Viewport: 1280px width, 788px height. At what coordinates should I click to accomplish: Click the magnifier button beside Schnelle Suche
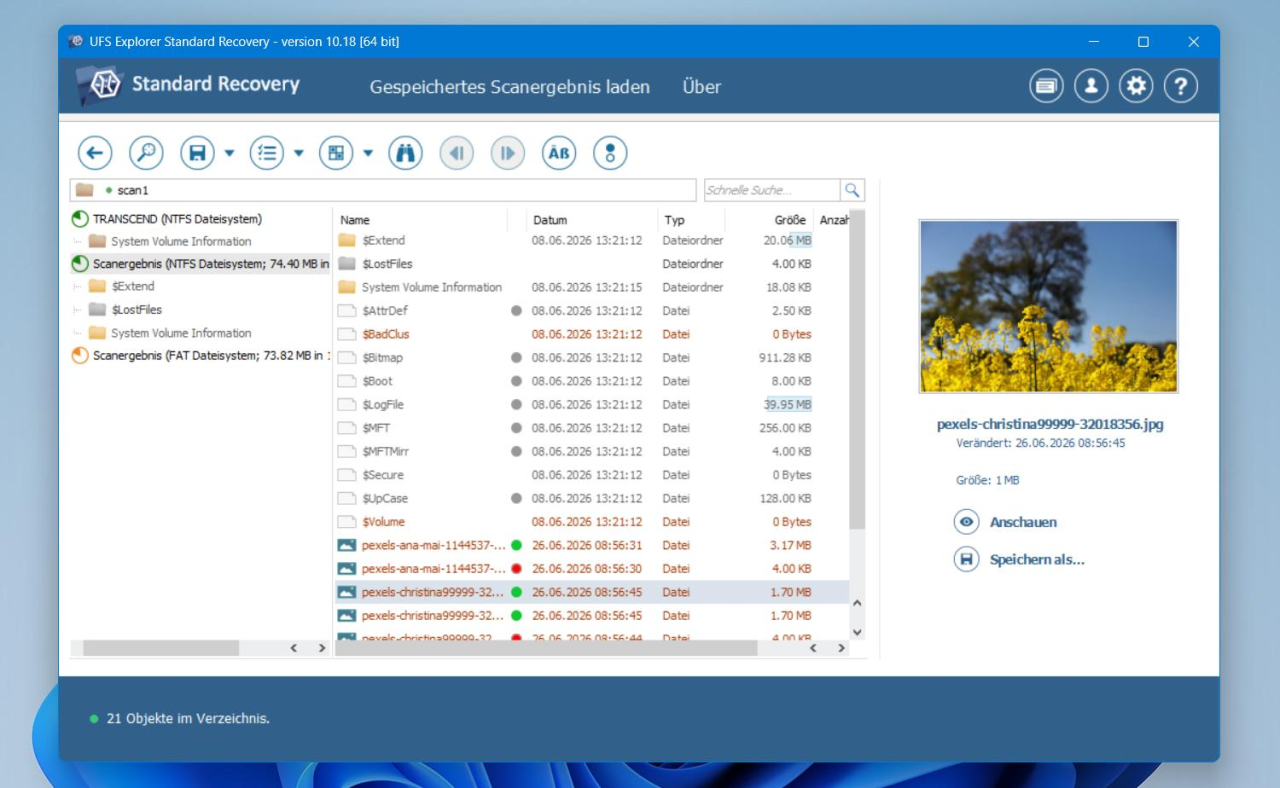pos(852,190)
